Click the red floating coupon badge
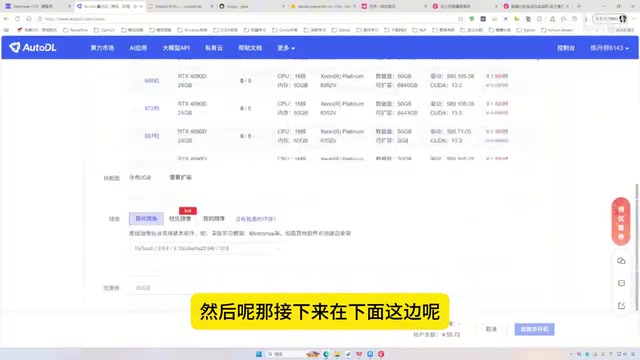This screenshot has width=640, height=360. tap(621, 221)
